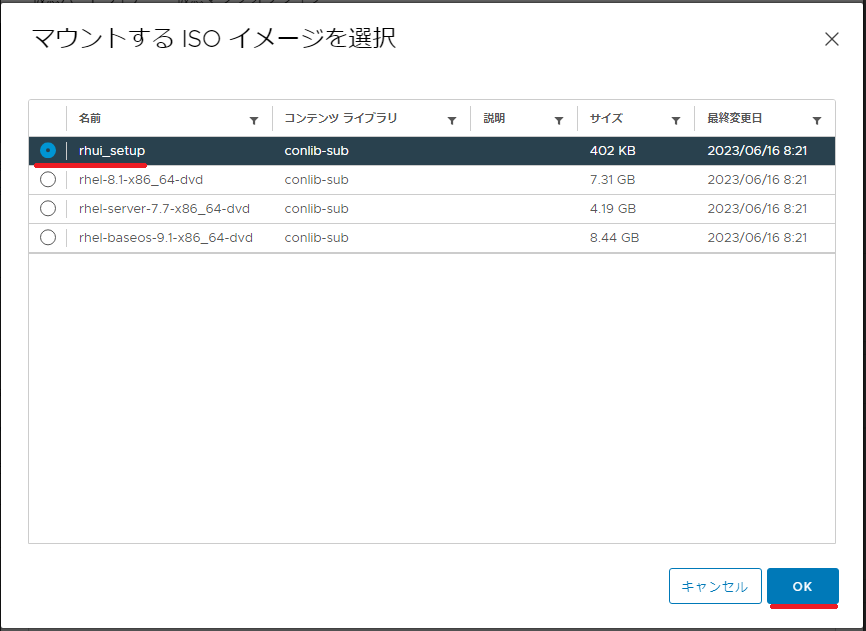Open filter for the 名前 column
The image size is (866, 631).
pos(254,120)
